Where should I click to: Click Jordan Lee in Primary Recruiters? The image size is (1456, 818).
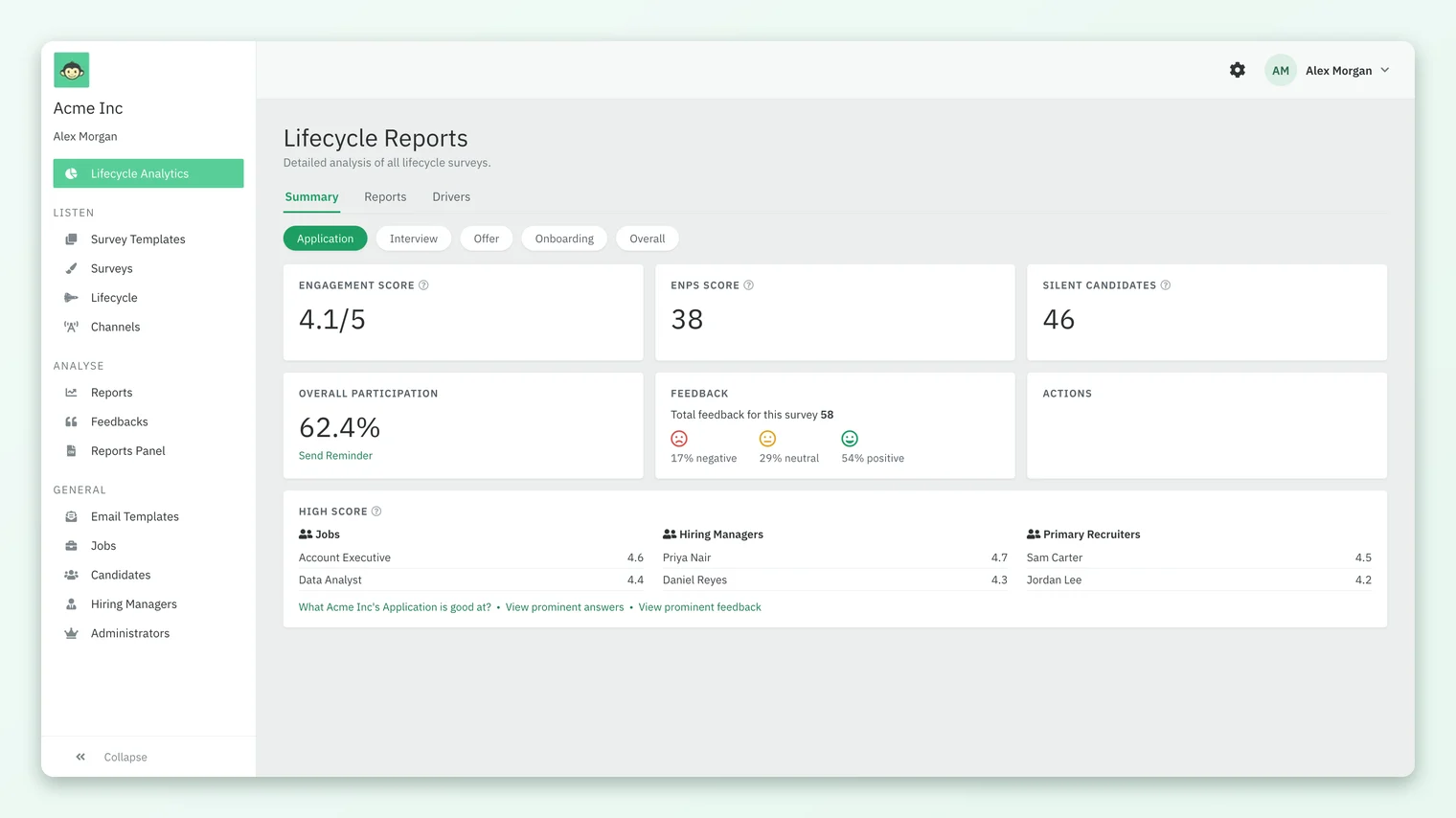click(1199, 579)
